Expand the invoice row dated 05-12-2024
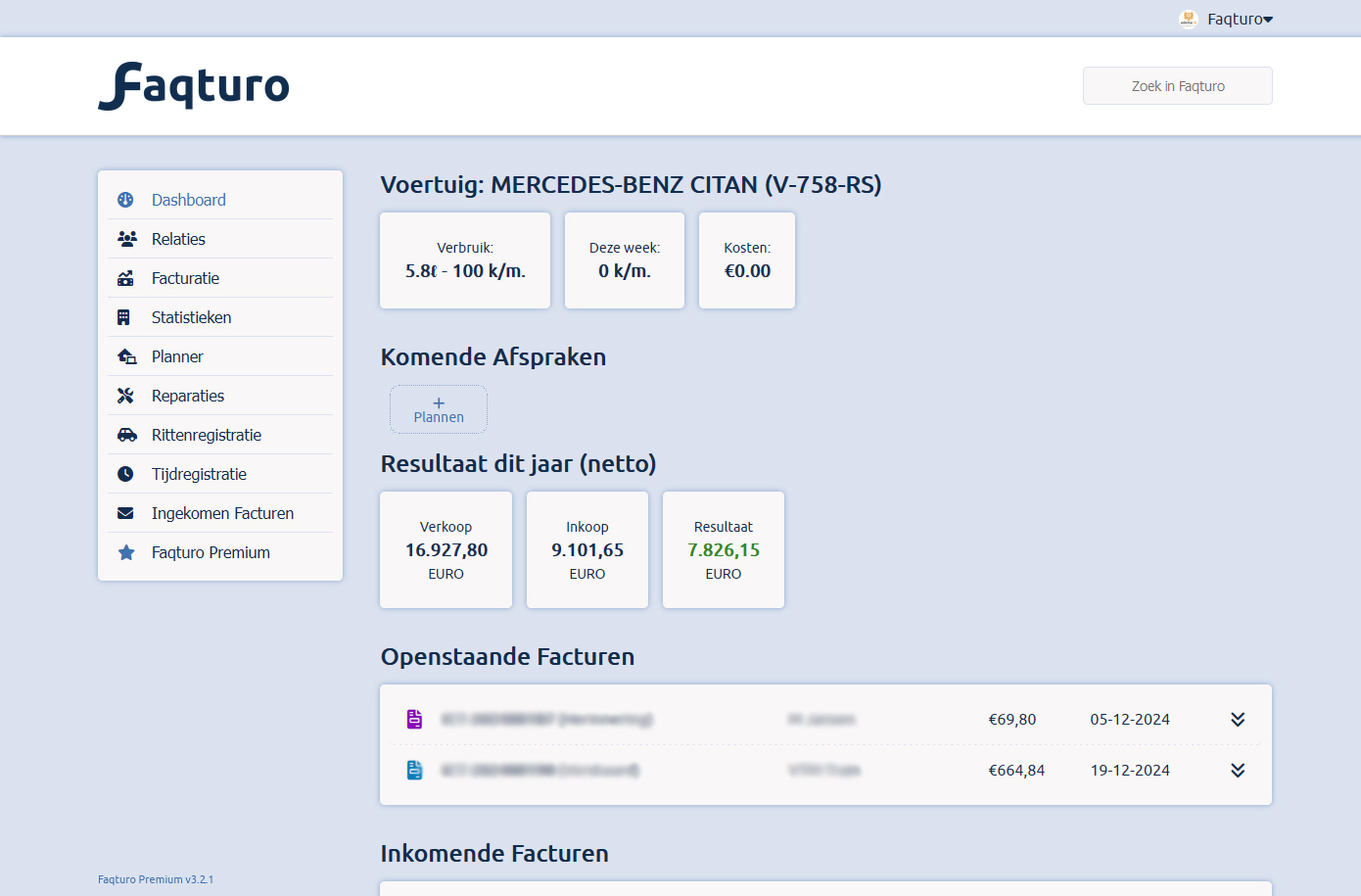The image size is (1361, 896). pos(1238,719)
